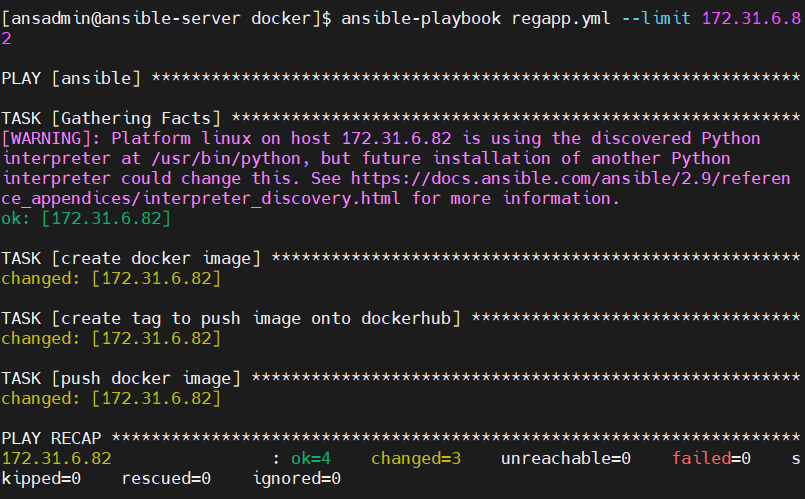The image size is (805, 499).
Task: Click changed=3 in the recap
Action: (x=416, y=458)
